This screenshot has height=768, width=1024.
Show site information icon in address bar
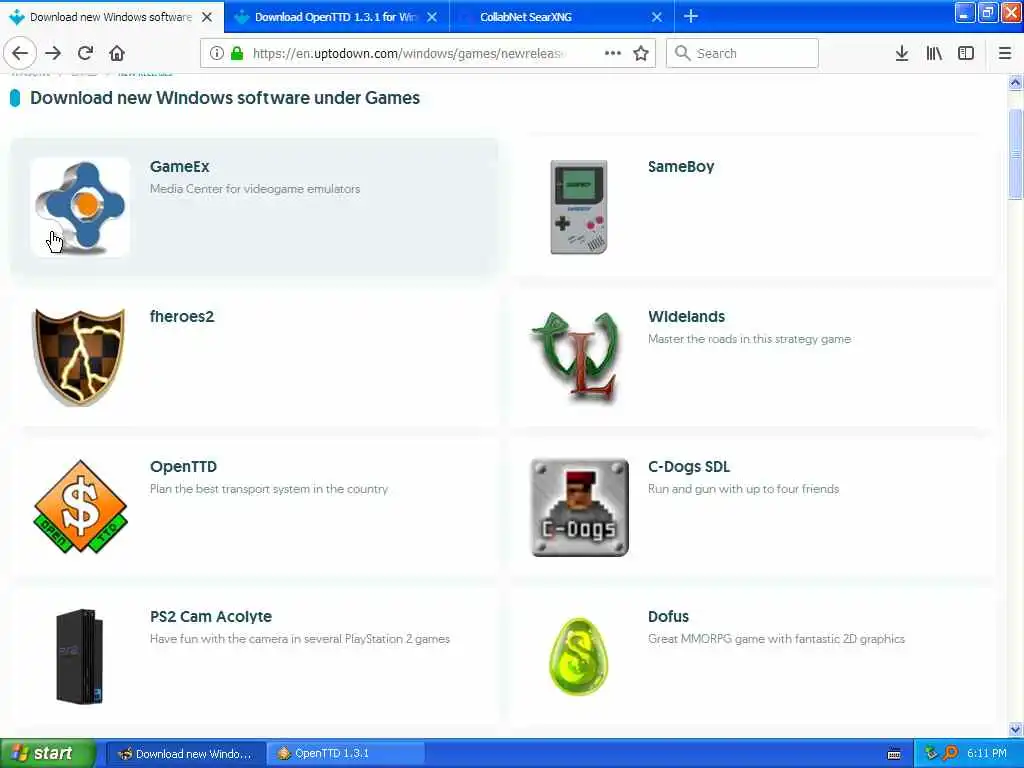tap(217, 54)
